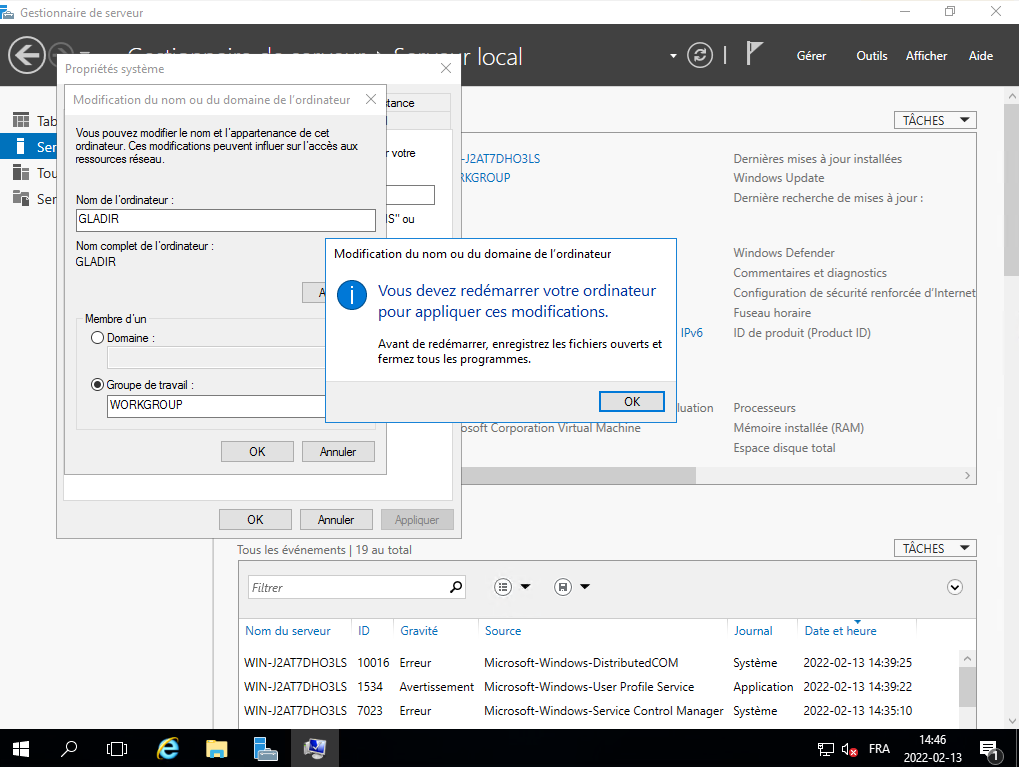Select the Groupe de travail radio button
1019x767 pixels.
[x=97, y=384]
